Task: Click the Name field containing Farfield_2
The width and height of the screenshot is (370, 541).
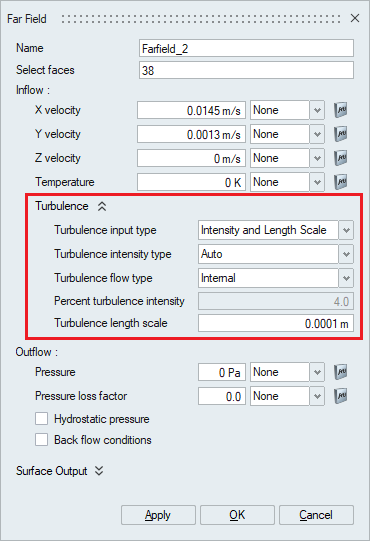Action: 246,48
